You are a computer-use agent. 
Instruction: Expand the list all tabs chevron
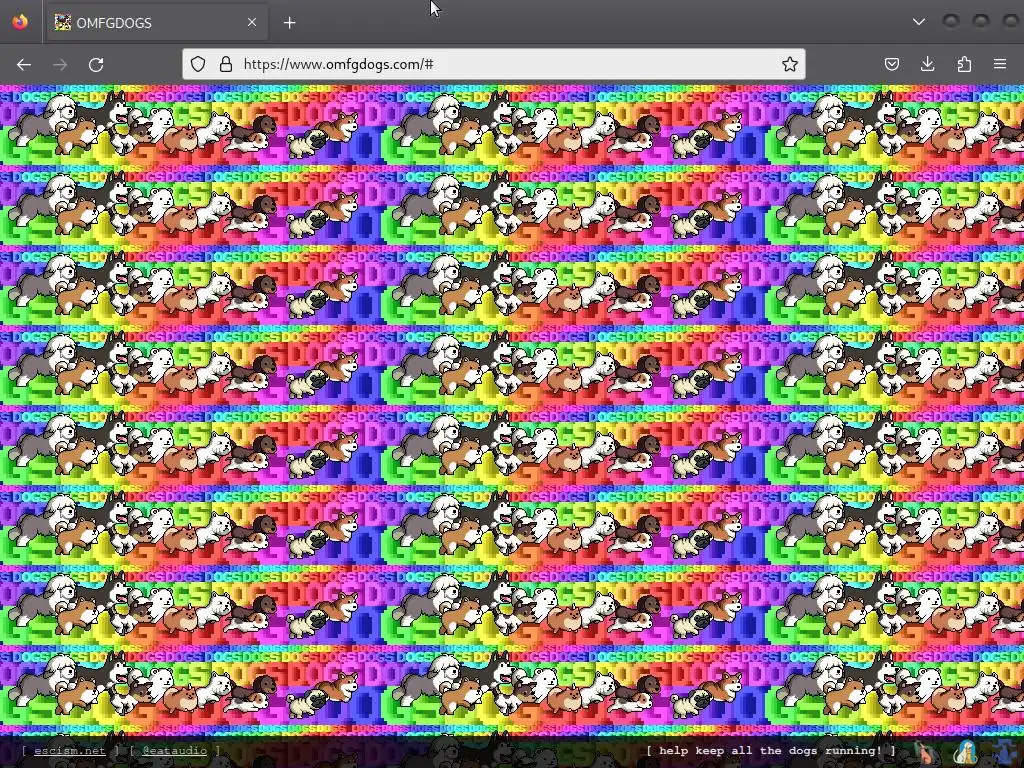[918, 22]
